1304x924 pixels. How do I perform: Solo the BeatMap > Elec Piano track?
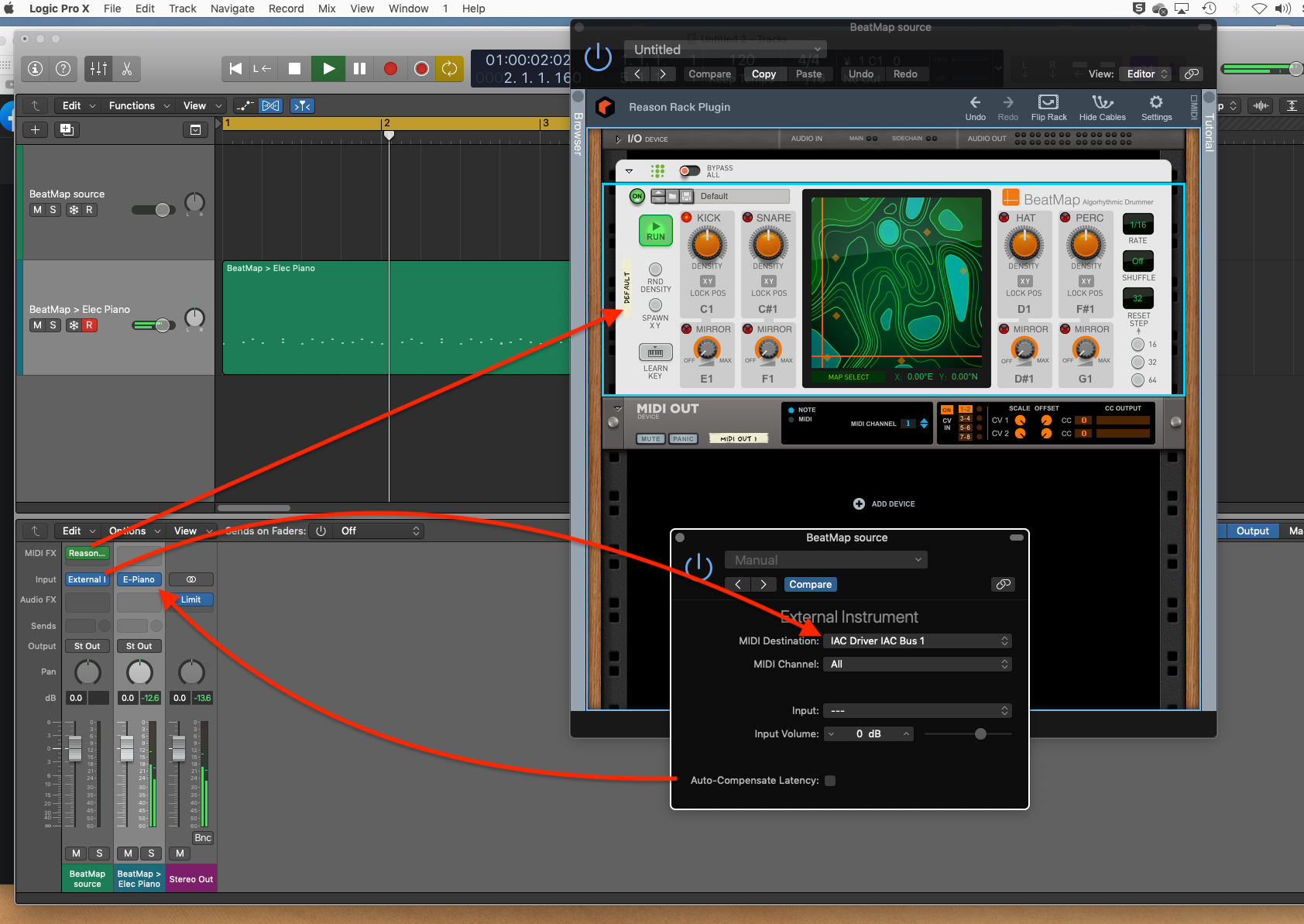coord(53,325)
